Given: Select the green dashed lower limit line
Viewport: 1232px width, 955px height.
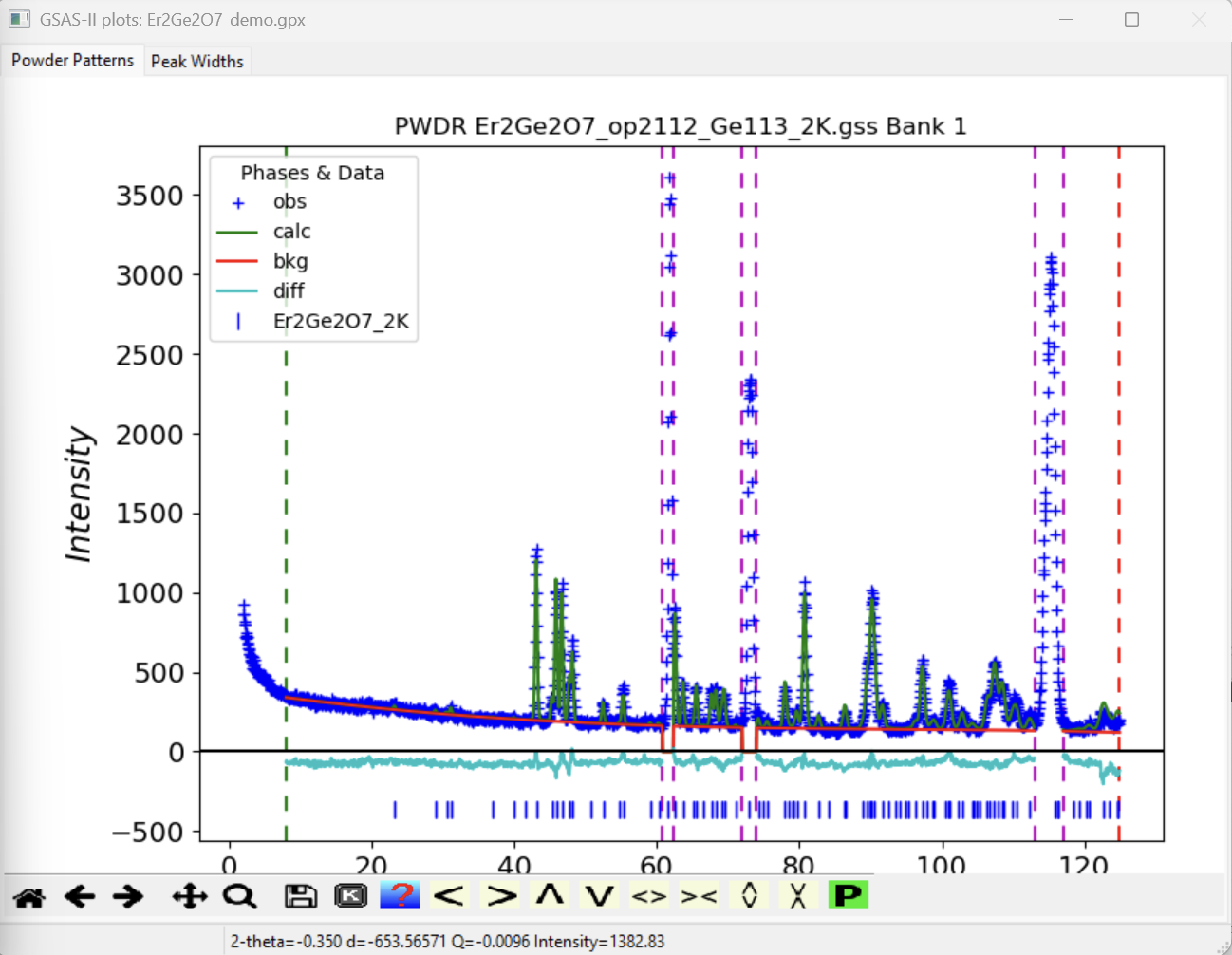Looking at the screenshot, I should click(286, 494).
